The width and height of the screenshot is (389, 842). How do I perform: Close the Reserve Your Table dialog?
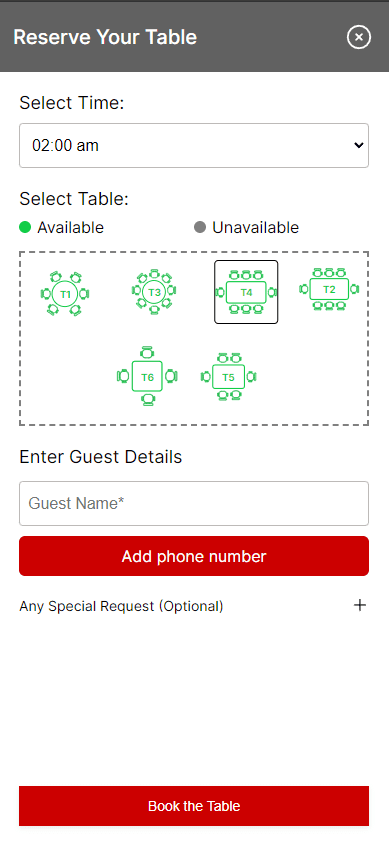359,37
